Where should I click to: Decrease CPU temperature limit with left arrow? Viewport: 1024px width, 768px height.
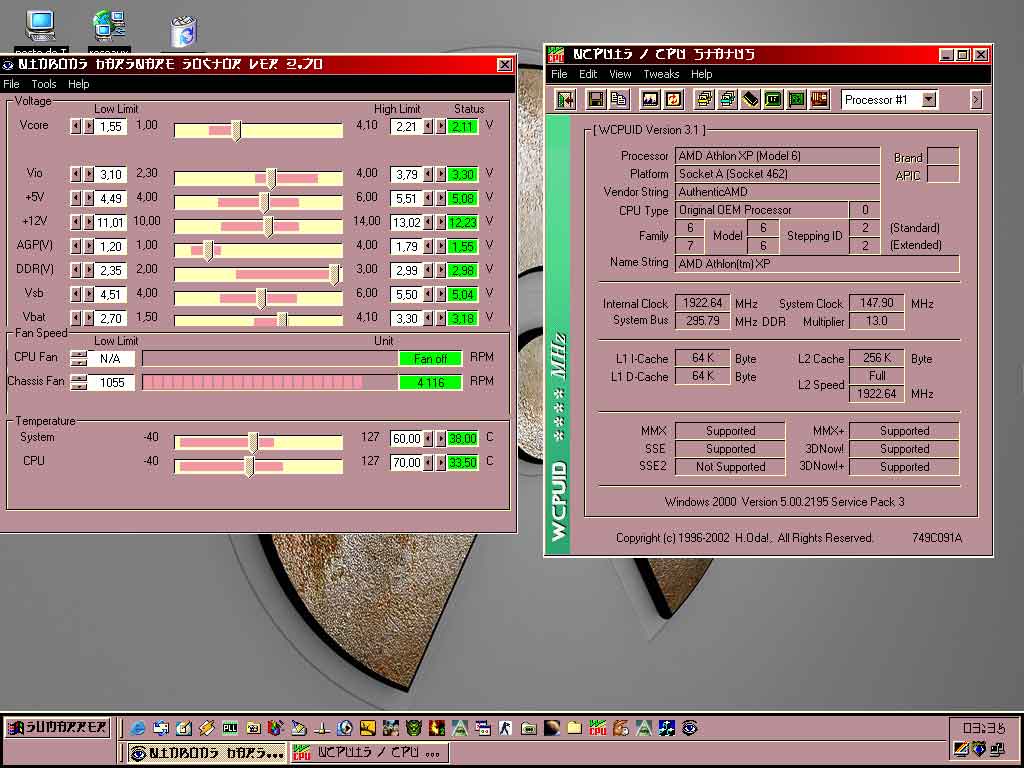pyautogui.click(x=428, y=462)
